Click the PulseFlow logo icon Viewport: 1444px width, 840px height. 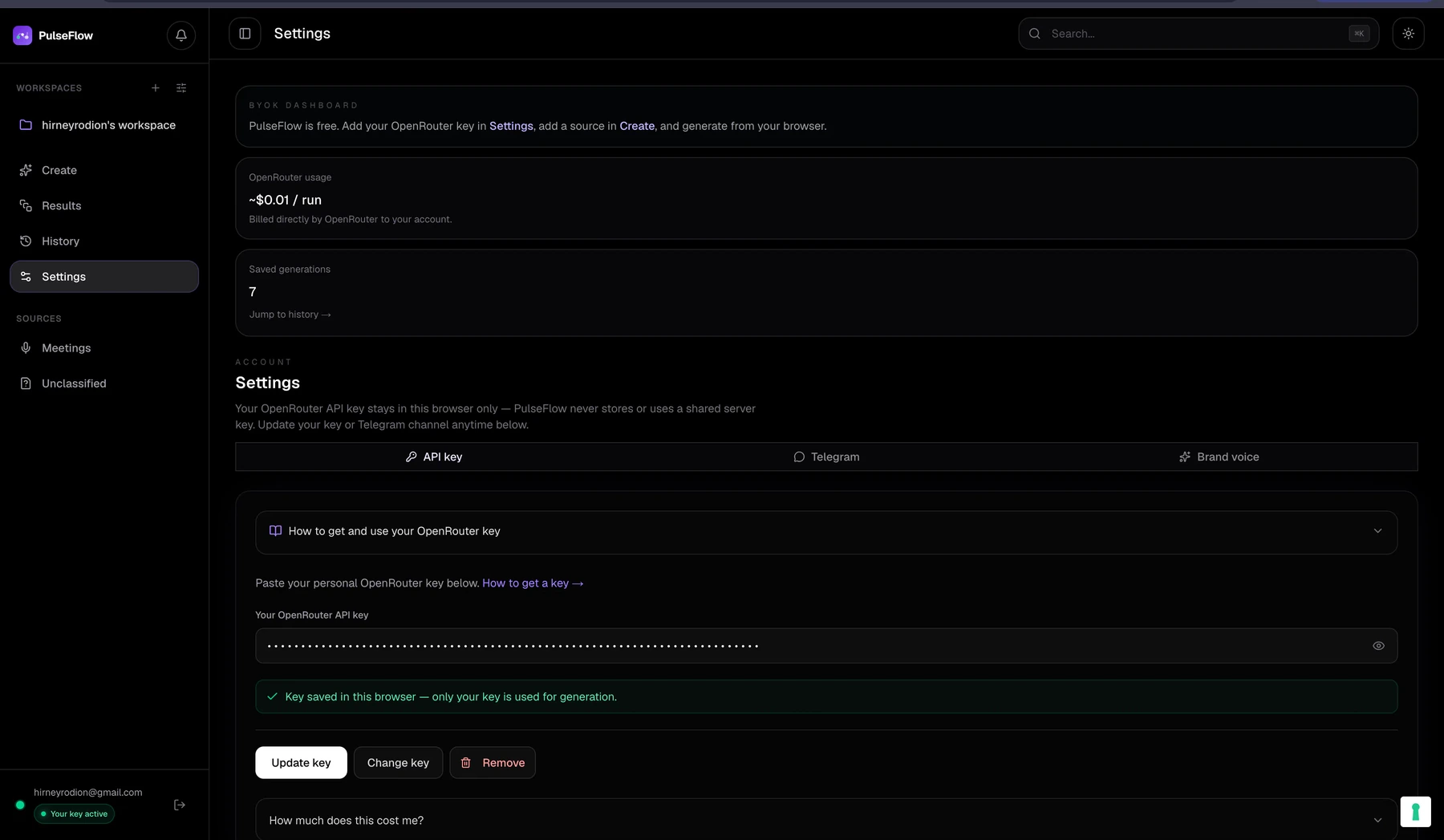click(x=22, y=35)
